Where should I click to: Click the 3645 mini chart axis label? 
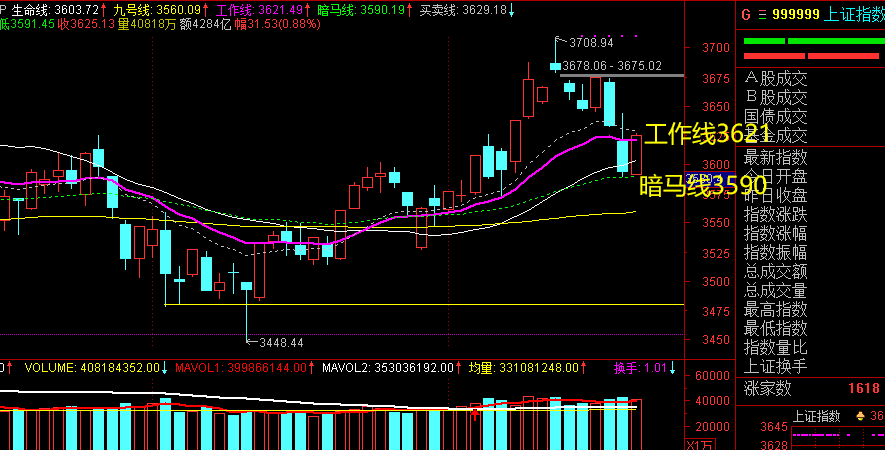pos(774,427)
